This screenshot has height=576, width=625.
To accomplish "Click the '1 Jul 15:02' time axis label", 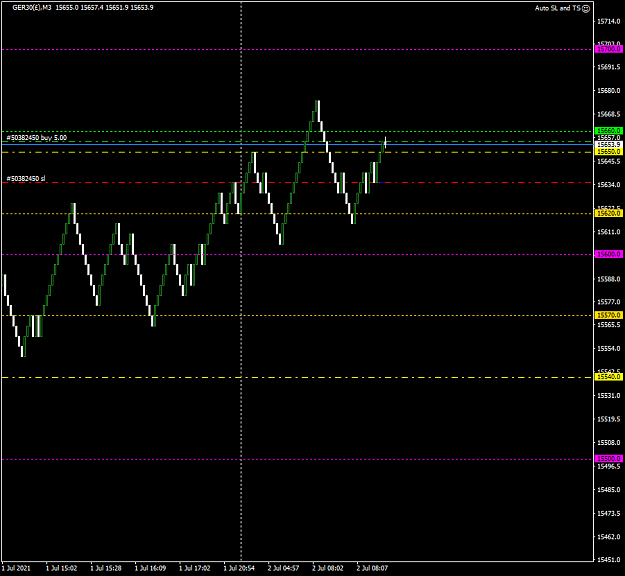I will pos(61,568).
